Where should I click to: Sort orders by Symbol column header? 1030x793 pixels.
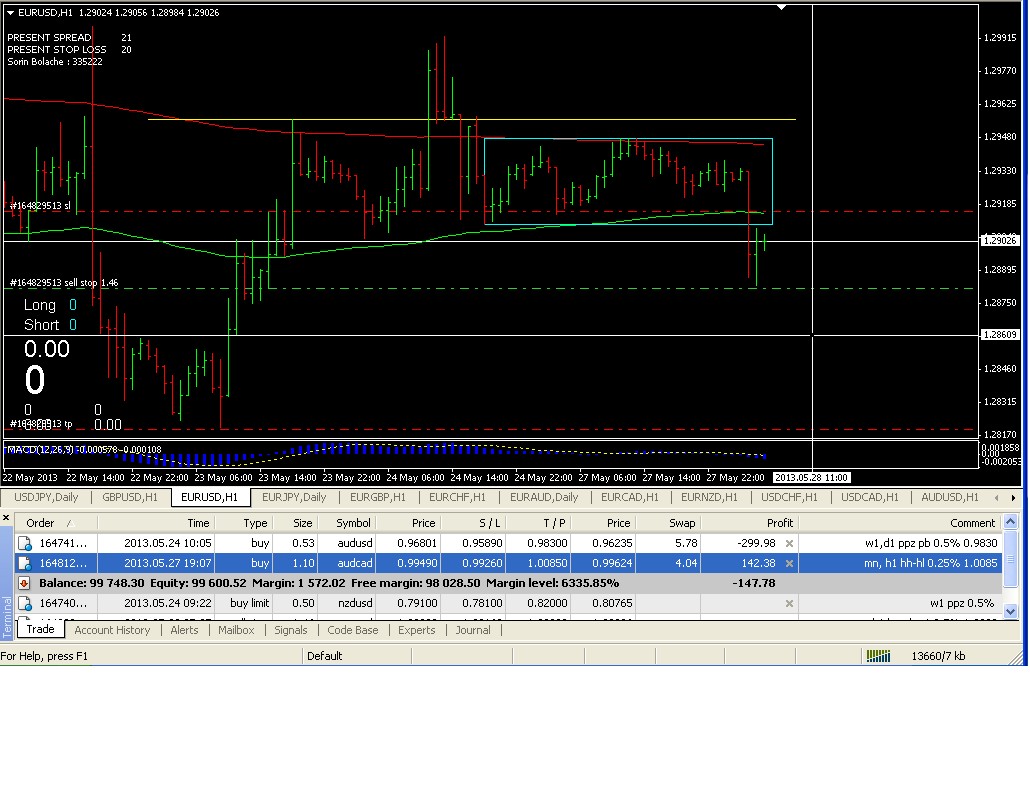353,523
